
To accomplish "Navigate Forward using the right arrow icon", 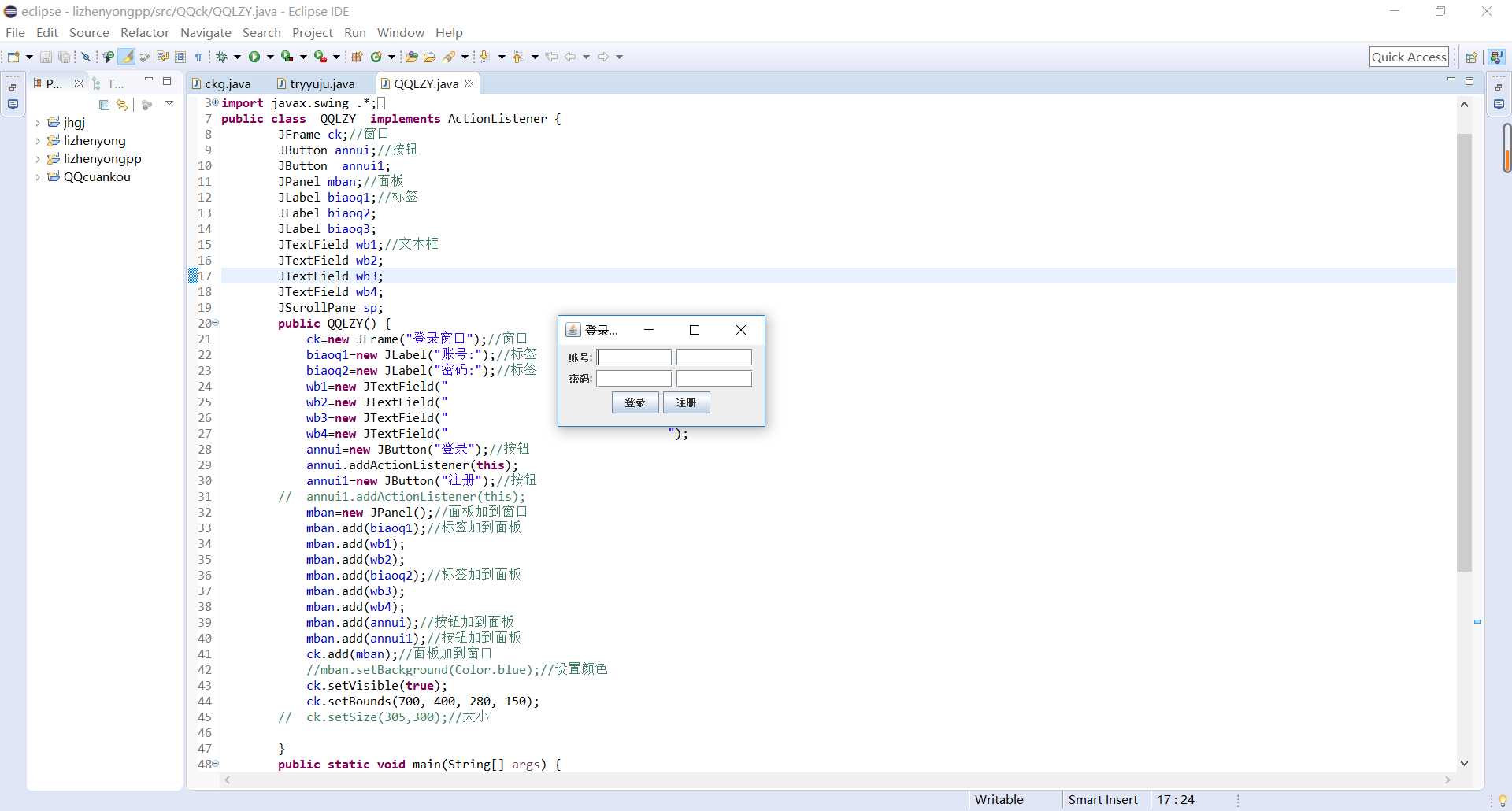I will click(603, 57).
